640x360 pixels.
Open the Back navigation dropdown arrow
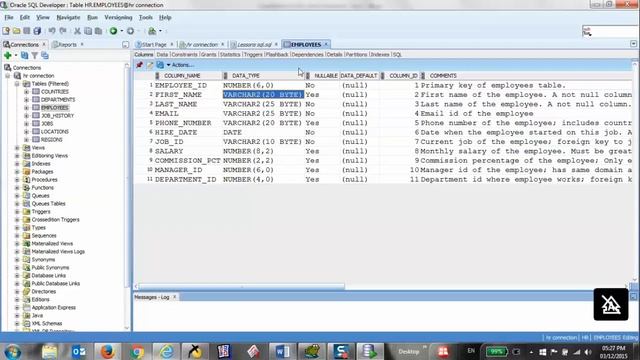[122, 31]
